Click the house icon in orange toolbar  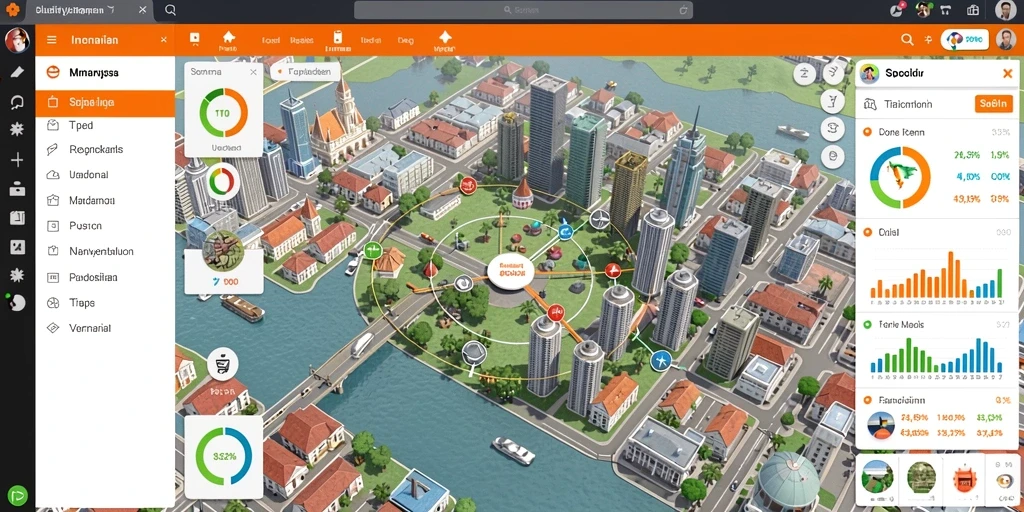(x=228, y=39)
